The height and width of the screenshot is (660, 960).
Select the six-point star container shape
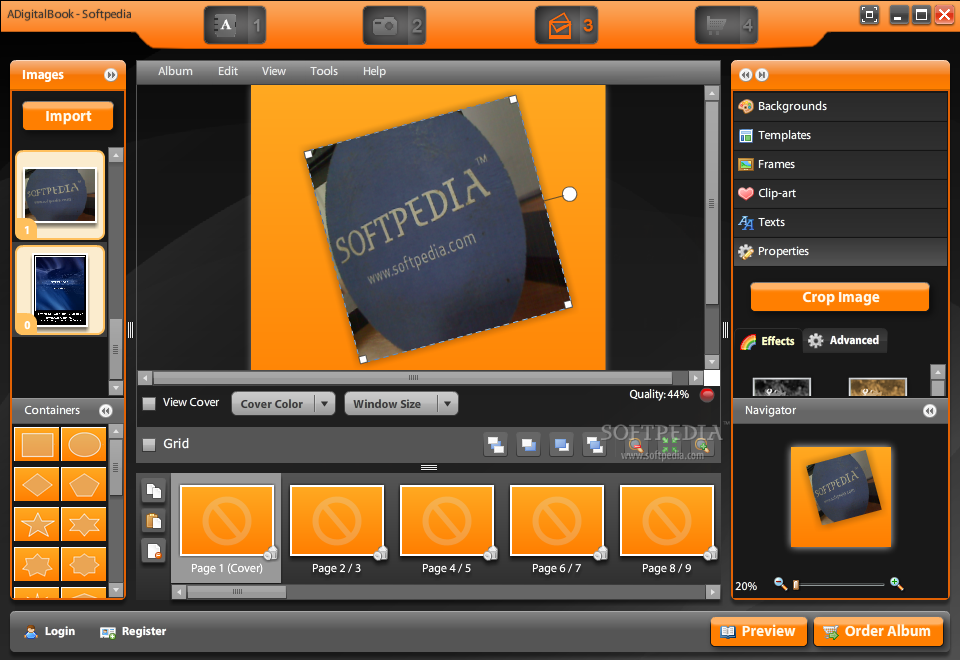84,525
